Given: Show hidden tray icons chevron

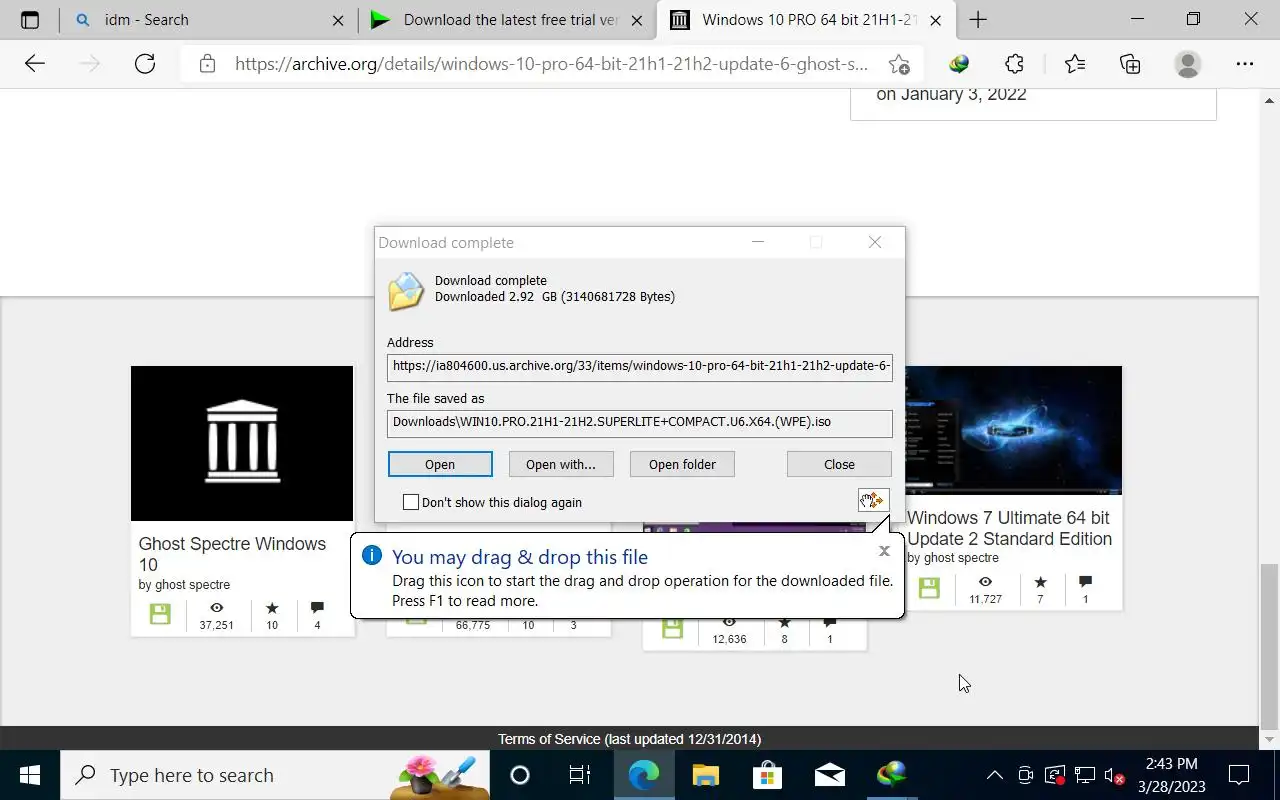Looking at the screenshot, I should point(995,775).
